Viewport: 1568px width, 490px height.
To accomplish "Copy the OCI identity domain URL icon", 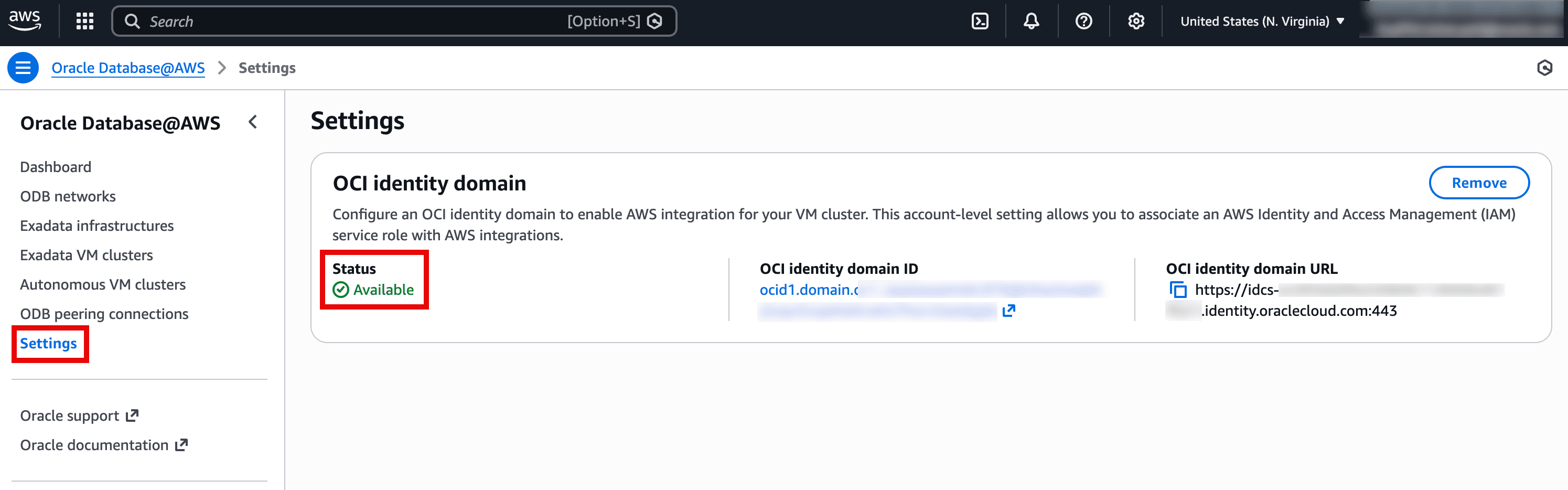I will 1178,290.
